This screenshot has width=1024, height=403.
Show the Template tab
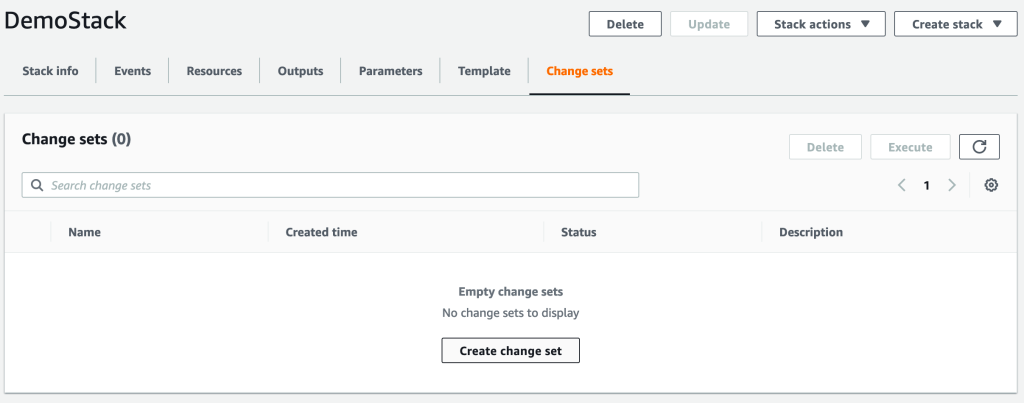(484, 71)
